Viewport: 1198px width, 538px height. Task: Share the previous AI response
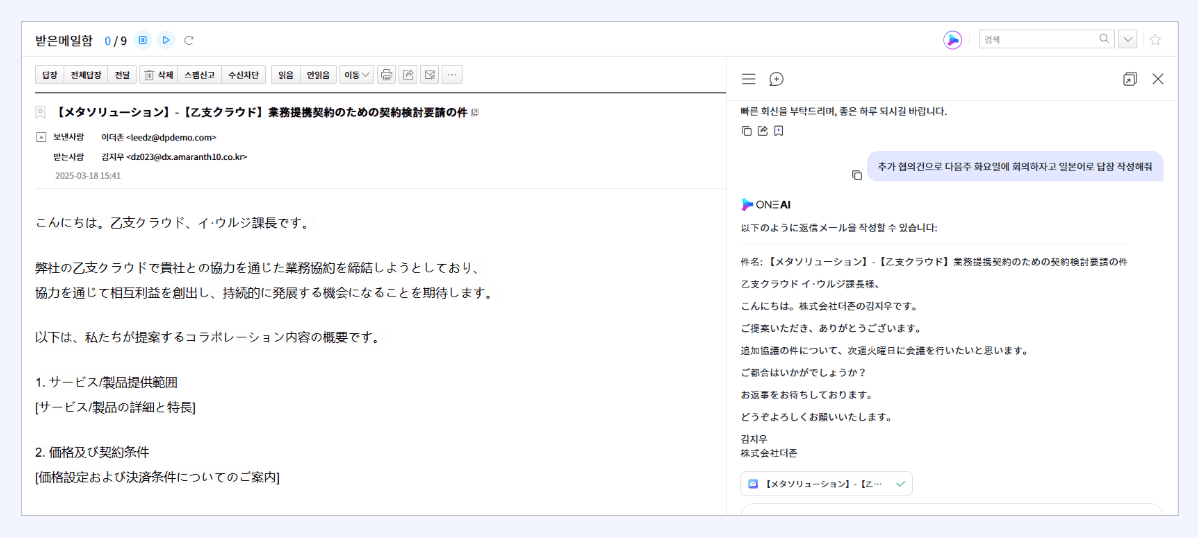pos(763,131)
